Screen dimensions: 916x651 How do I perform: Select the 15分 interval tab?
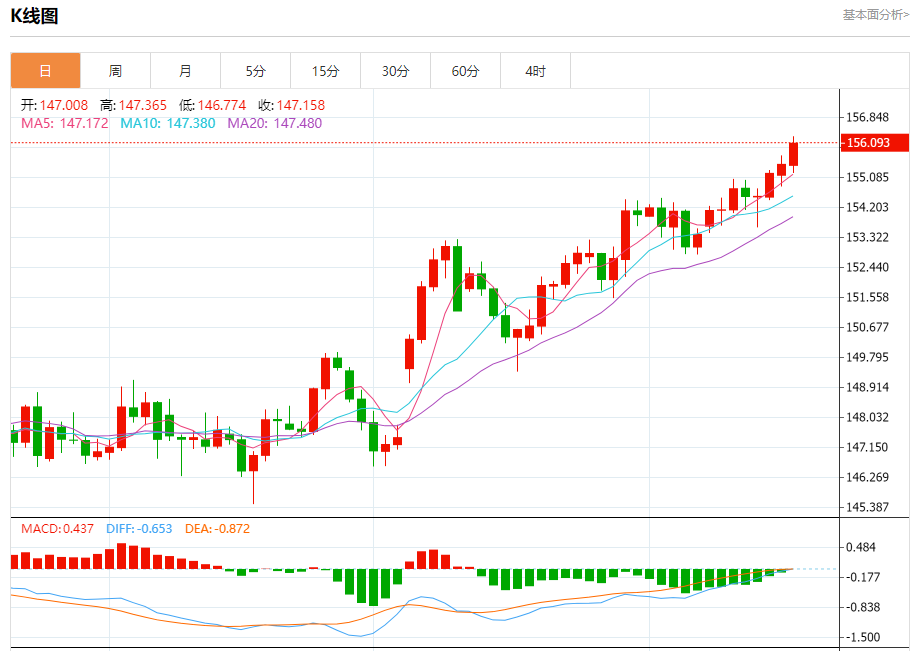(x=325, y=71)
